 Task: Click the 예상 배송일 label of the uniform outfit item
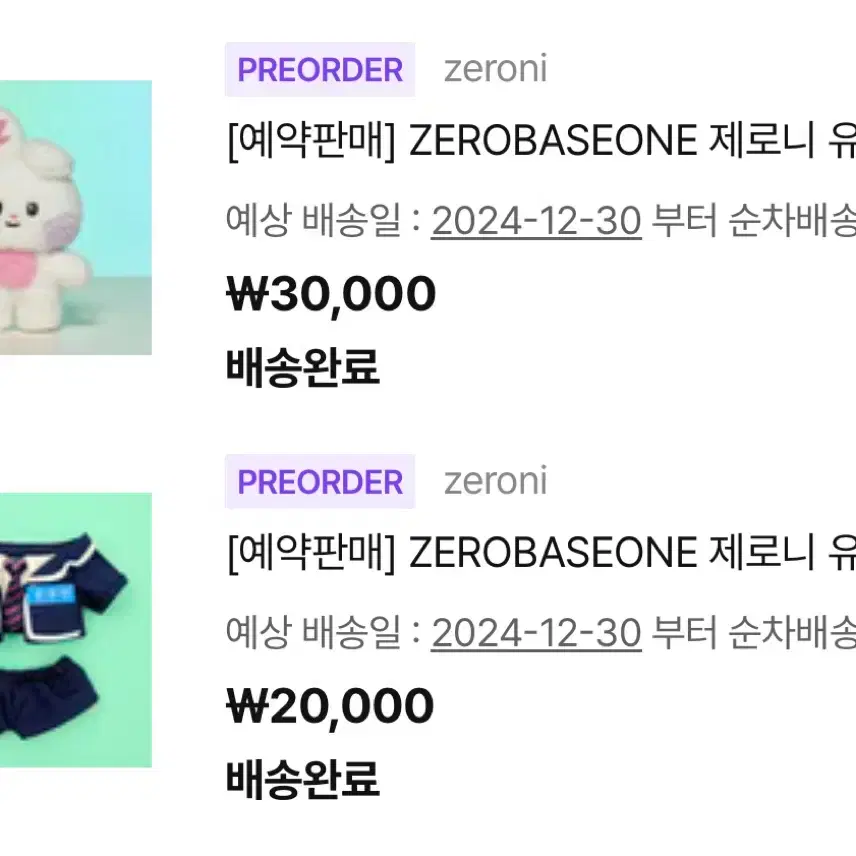click(314, 633)
